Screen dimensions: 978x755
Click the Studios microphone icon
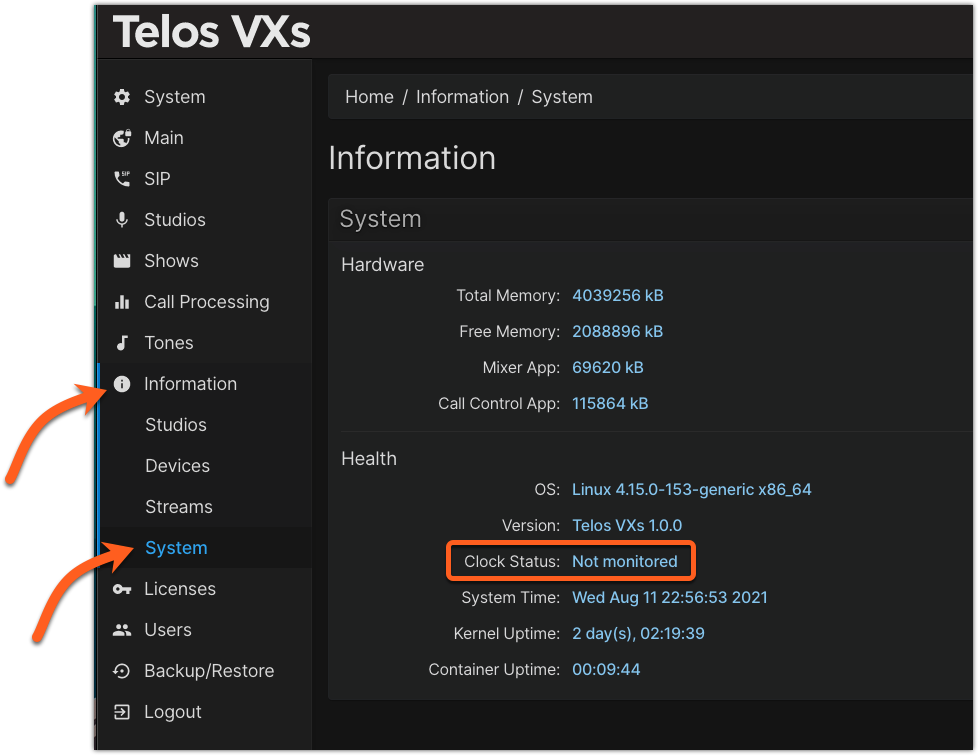[122, 220]
